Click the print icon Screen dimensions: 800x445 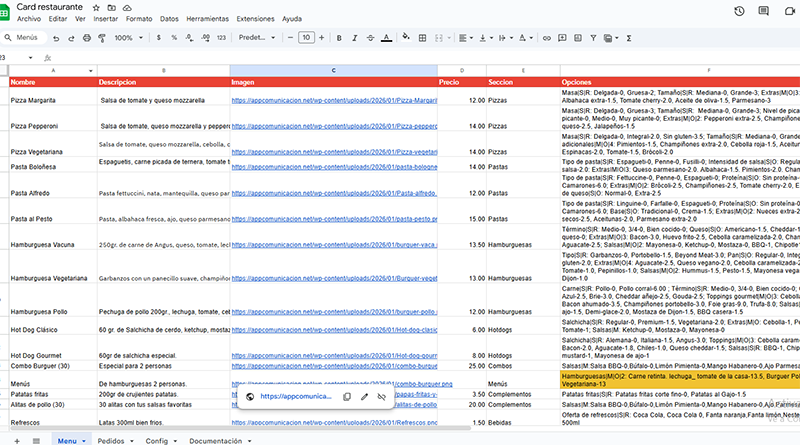pyautogui.click(x=87, y=38)
